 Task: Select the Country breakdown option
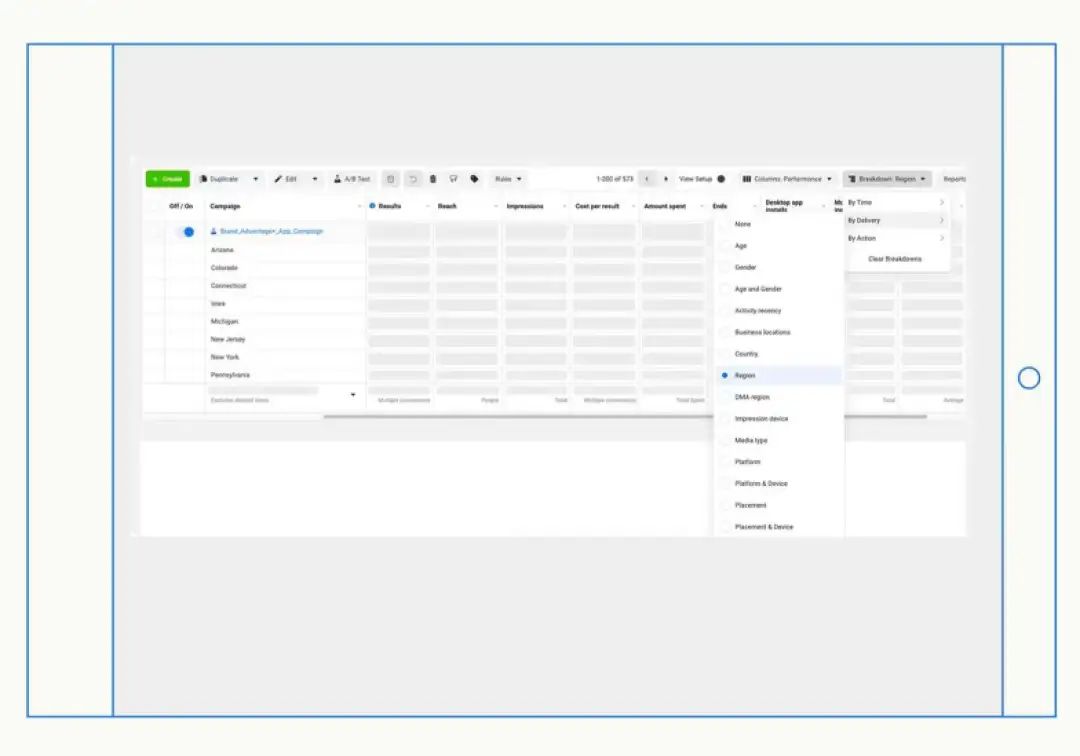(x=779, y=354)
